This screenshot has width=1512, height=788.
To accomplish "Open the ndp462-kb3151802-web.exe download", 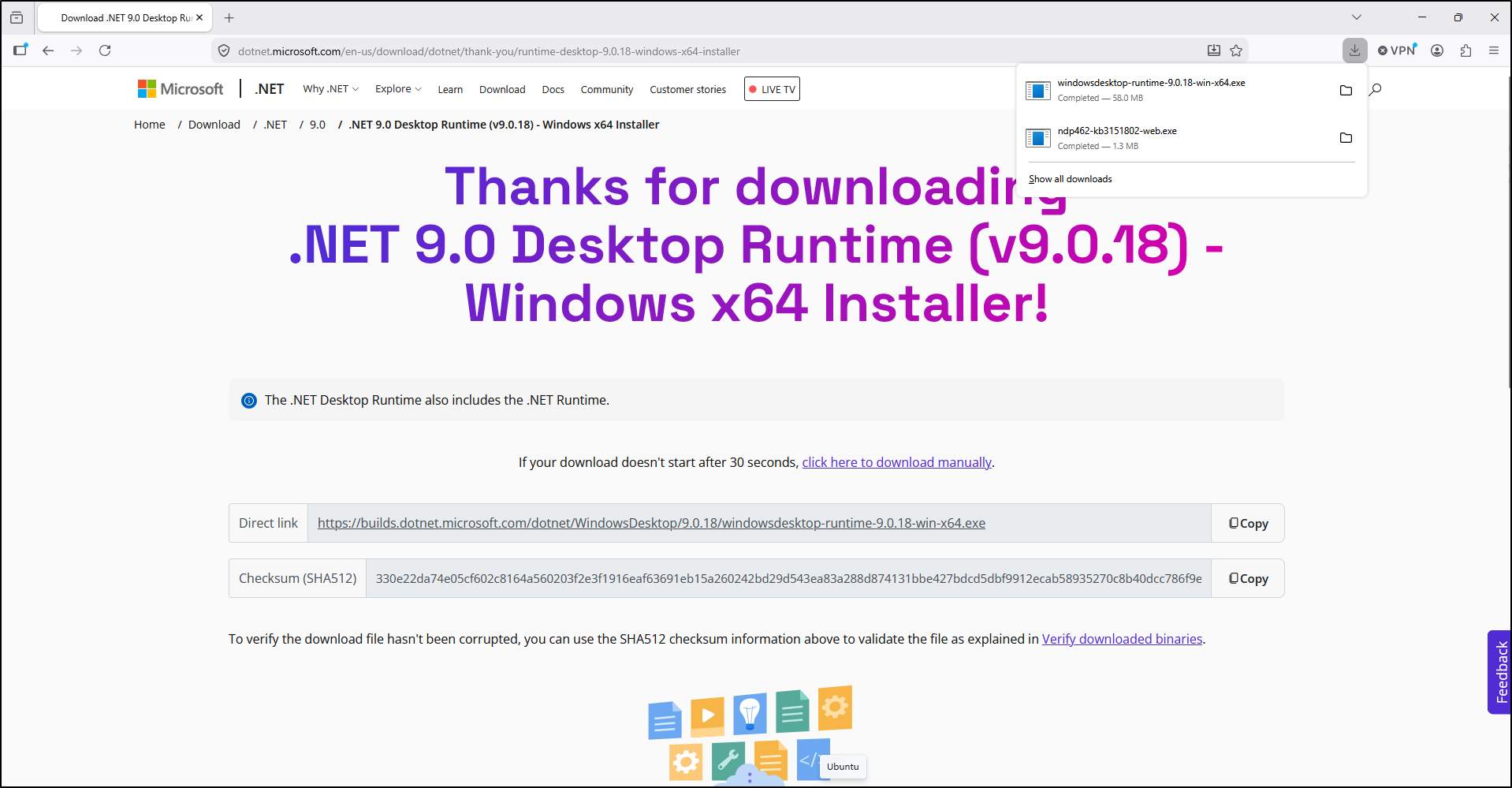I will coord(1175,138).
